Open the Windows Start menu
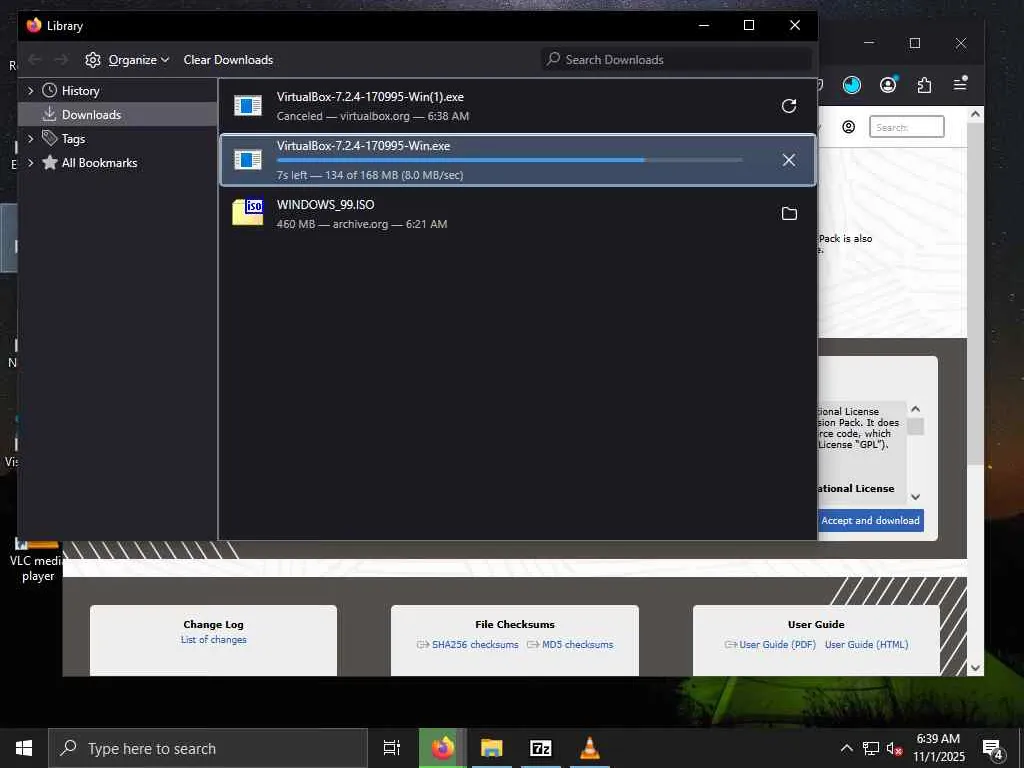 (x=24, y=748)
